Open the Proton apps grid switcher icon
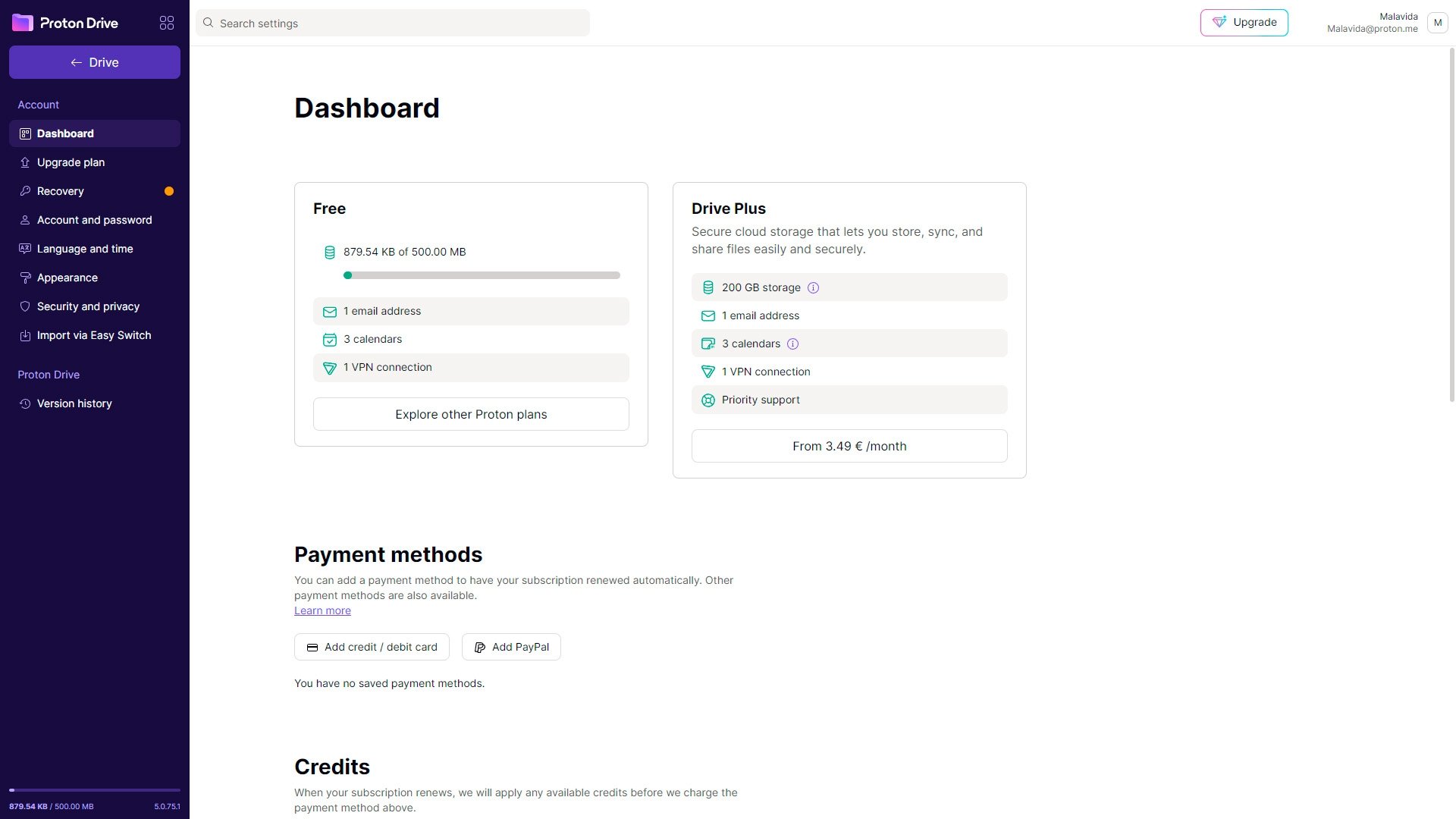The image size is (1456, 819). 167,23
